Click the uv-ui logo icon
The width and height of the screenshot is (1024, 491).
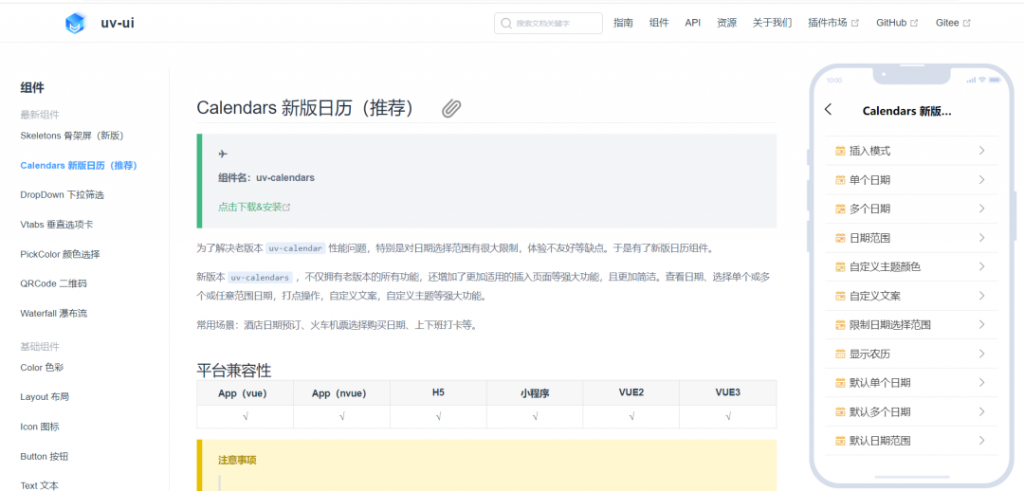(75, 24)
